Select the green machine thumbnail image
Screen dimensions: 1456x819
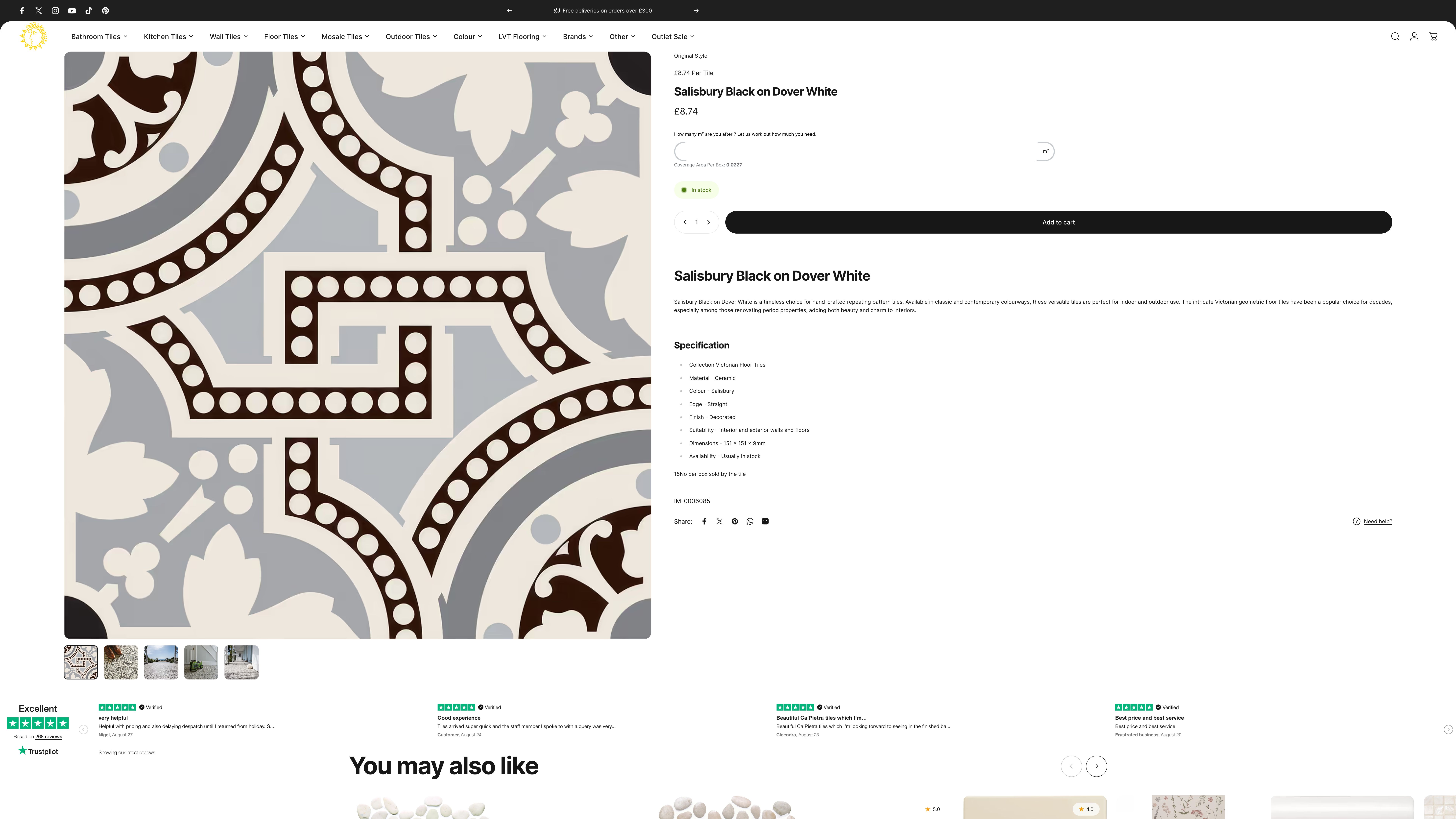(201, 662)
